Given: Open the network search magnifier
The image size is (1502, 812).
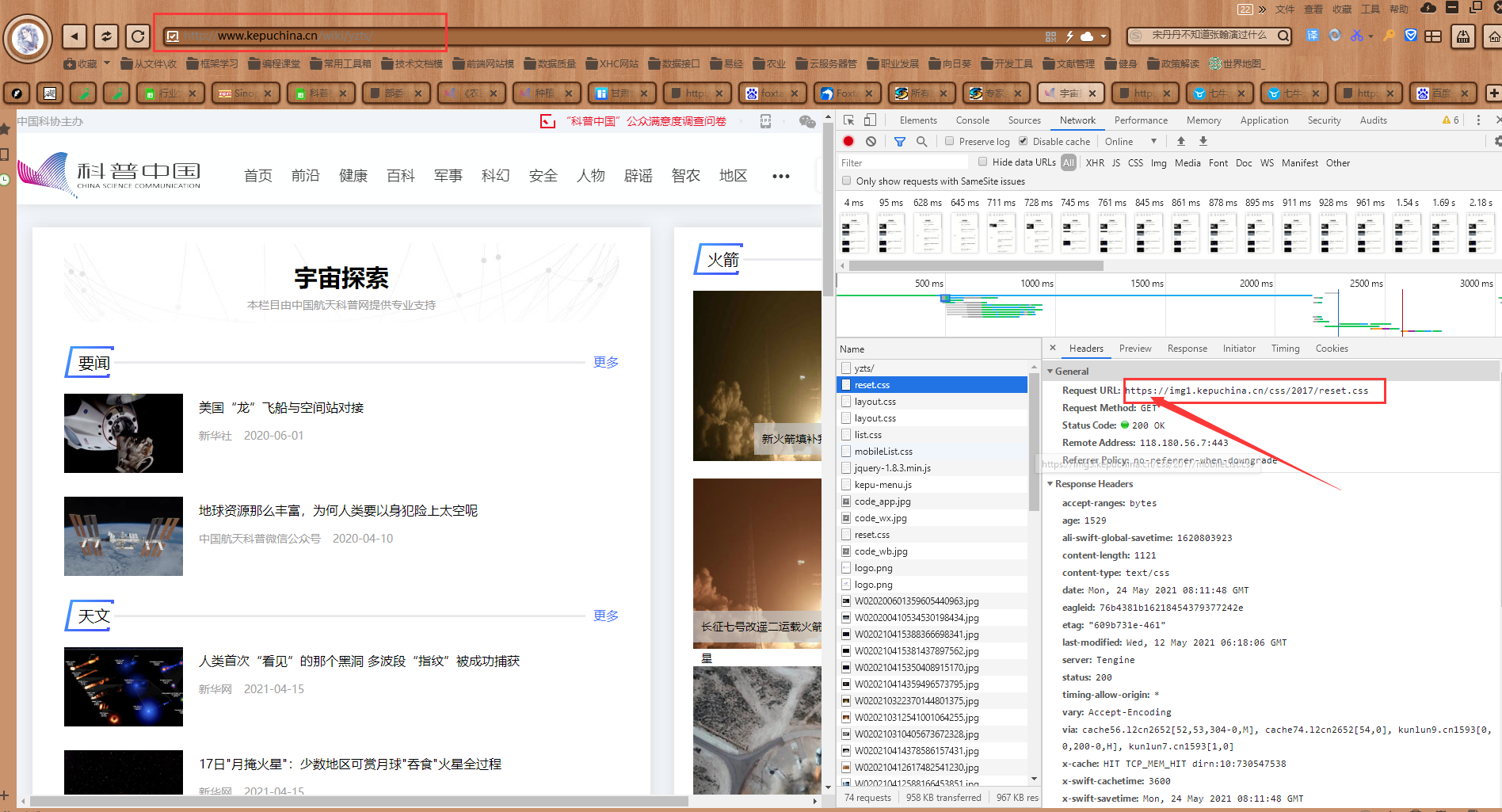Looking at the screenshot, I should click(921, 141).
